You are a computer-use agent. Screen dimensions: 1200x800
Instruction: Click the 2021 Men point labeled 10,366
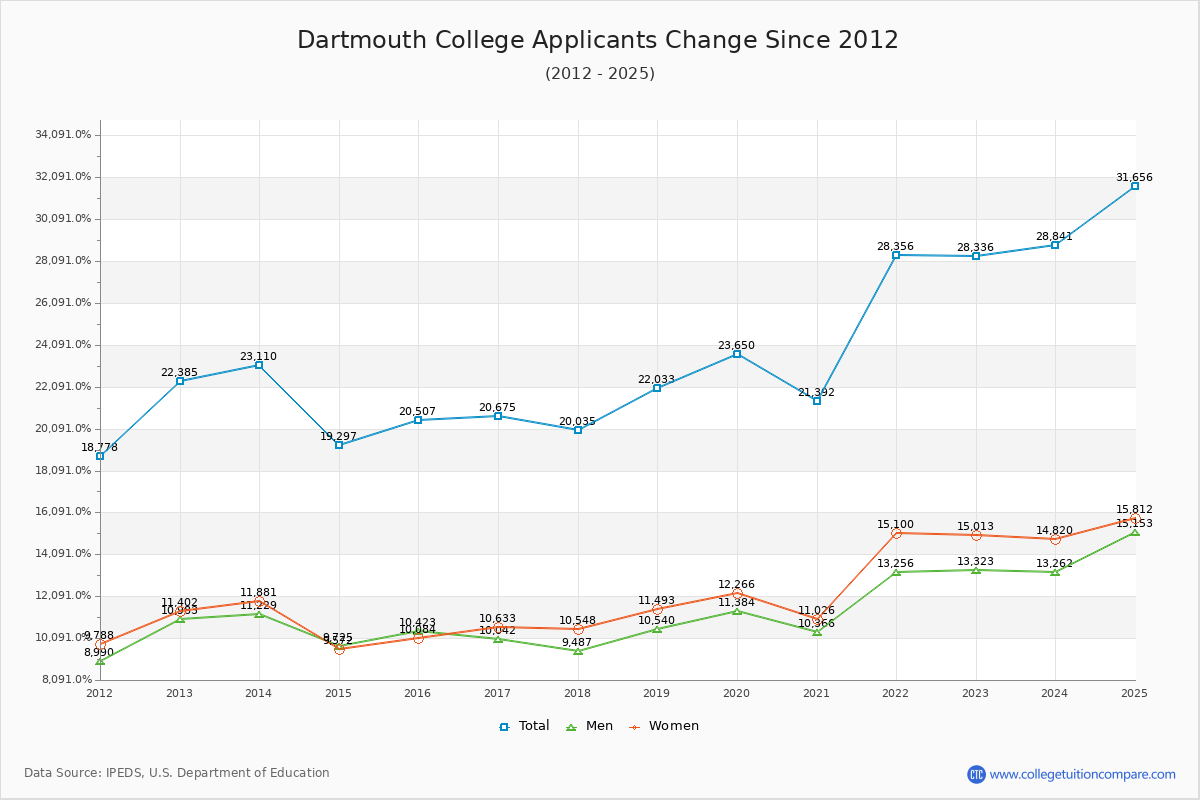(816, 633)
